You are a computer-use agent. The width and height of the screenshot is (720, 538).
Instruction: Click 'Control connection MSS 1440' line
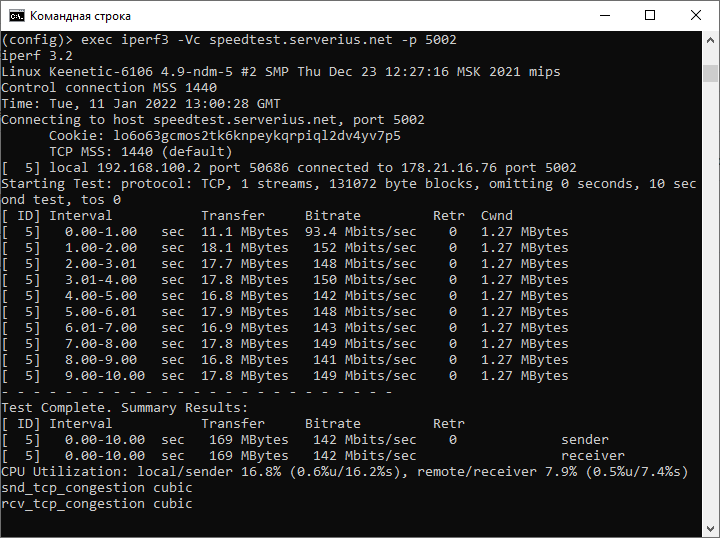point(109,88)
